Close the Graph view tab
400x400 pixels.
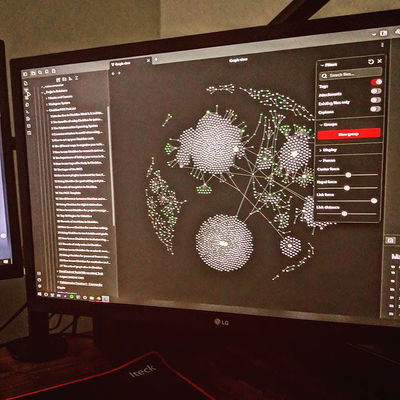coord(149,61)
